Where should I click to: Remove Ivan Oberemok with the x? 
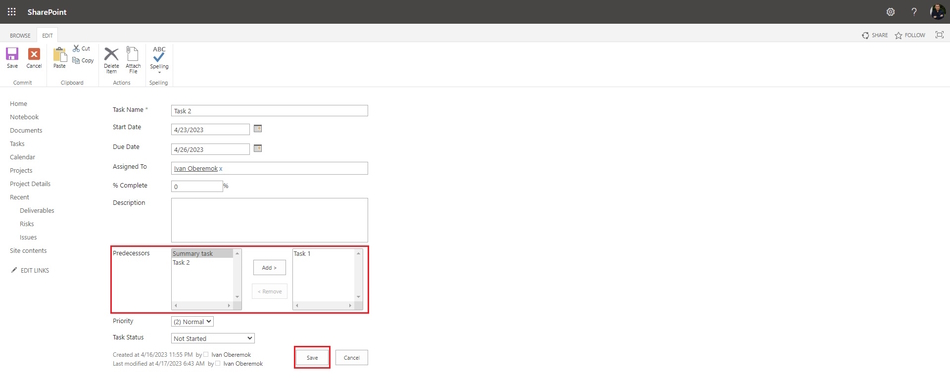(x=221, y=168)
